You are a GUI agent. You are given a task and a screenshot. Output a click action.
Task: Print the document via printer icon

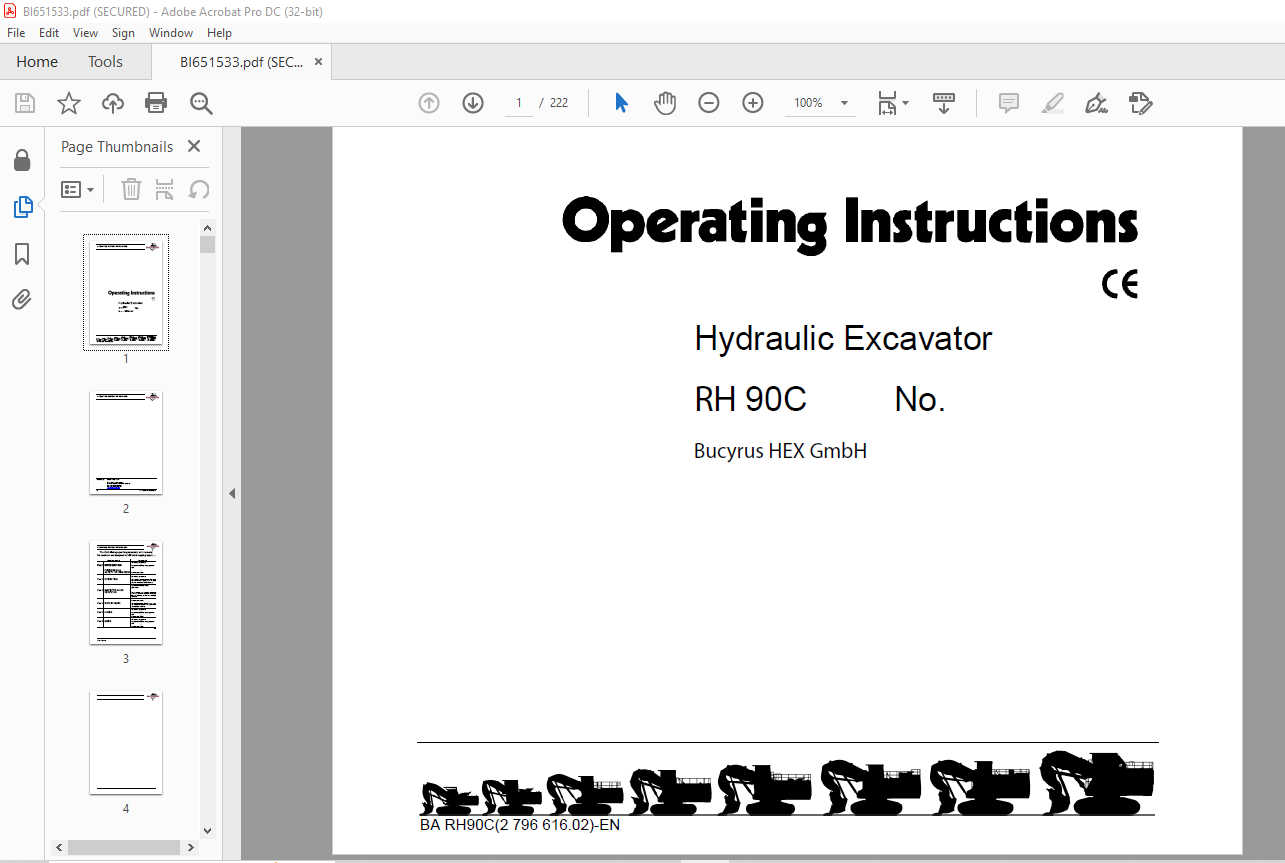tap(156, 103)
